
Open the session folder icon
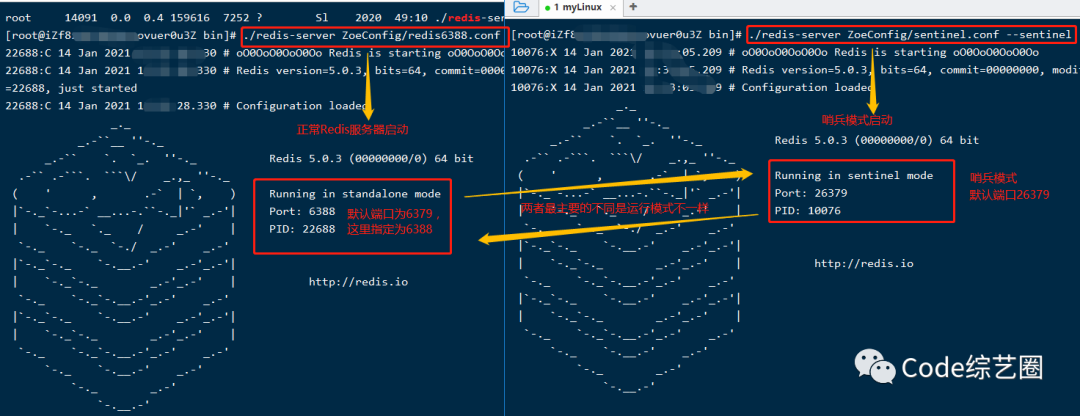(x=521, y=7)
